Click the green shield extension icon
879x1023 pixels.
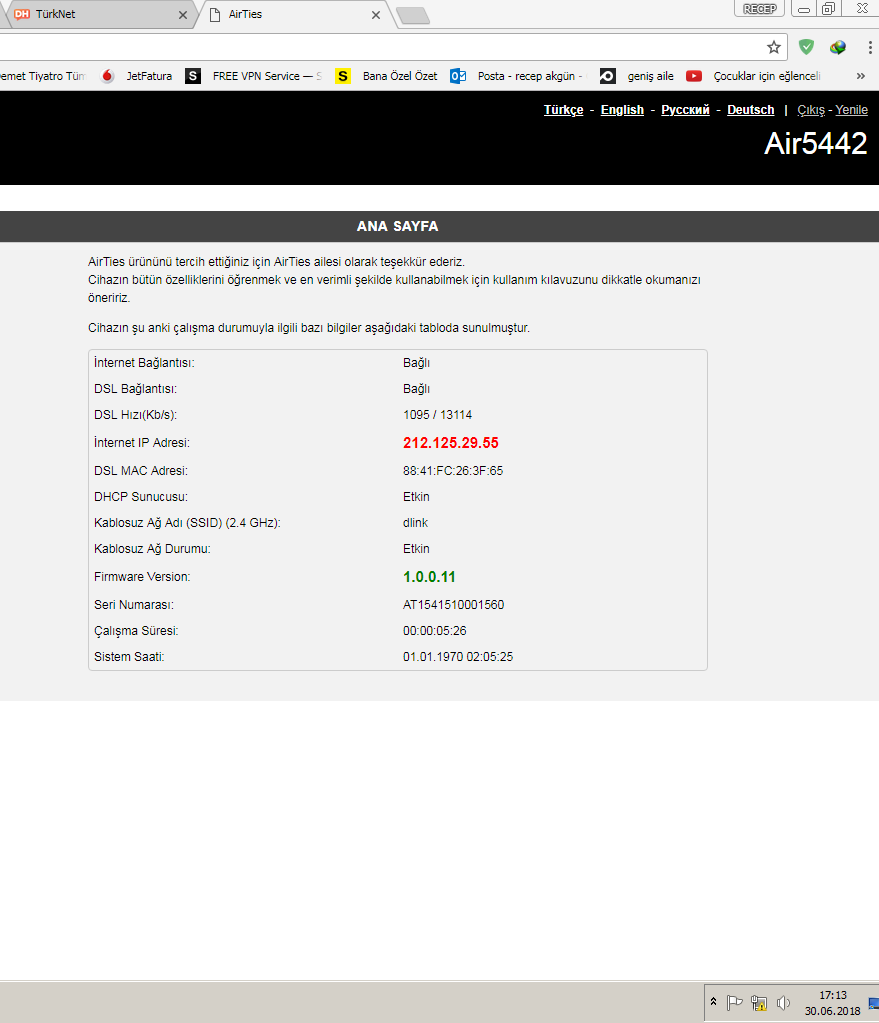coord(807,47)
